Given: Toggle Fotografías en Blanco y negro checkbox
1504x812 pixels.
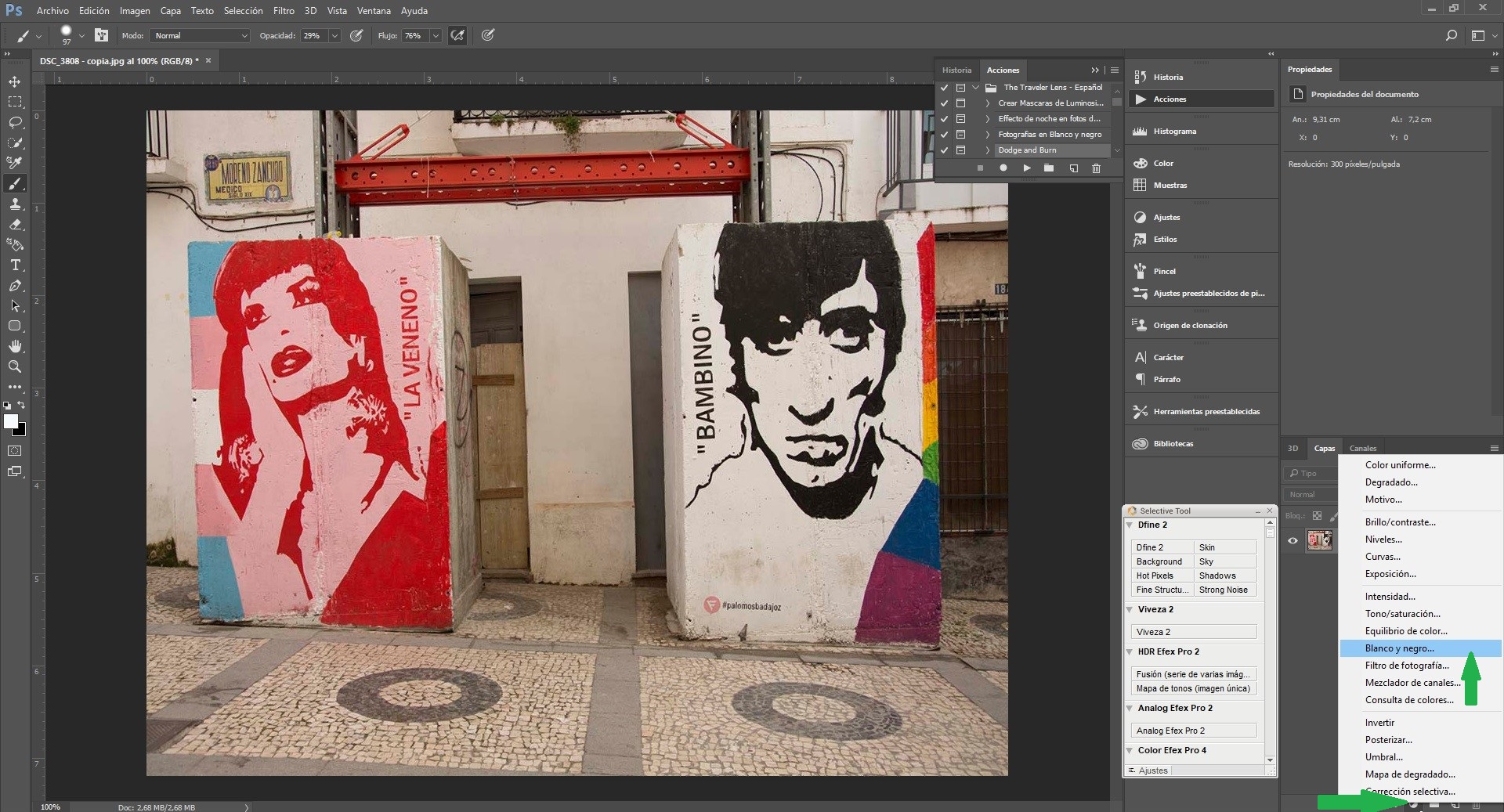Looking at the screenshot, I should [x=944, y=135].
